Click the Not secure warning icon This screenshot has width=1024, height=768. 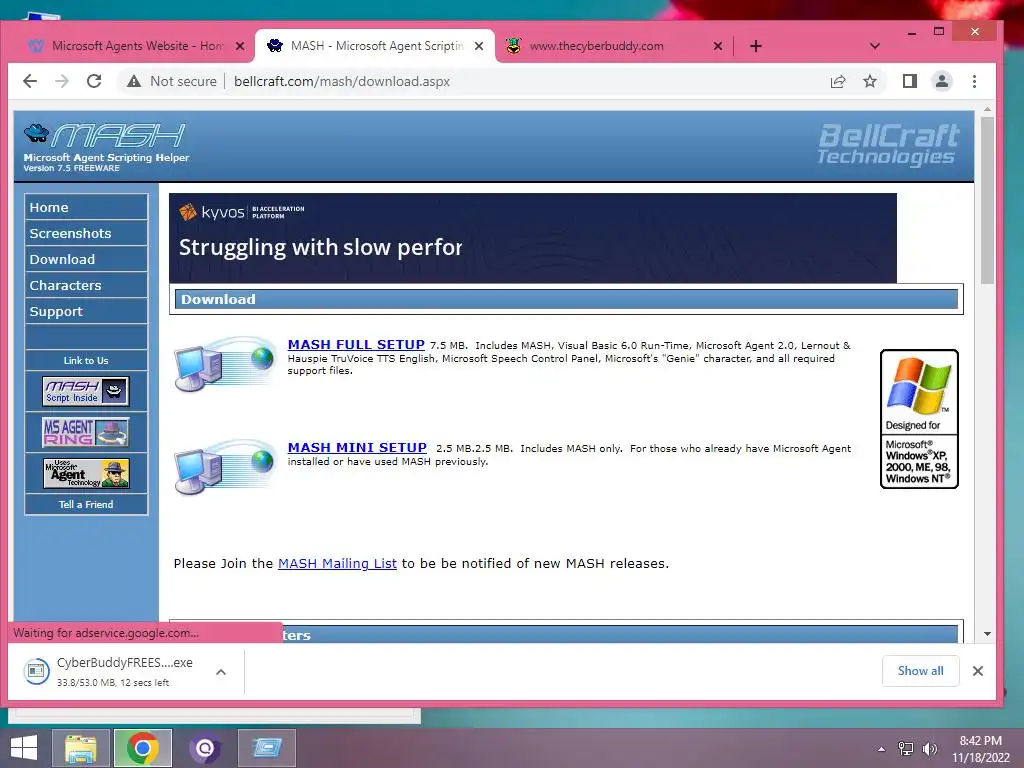[134, 81]
